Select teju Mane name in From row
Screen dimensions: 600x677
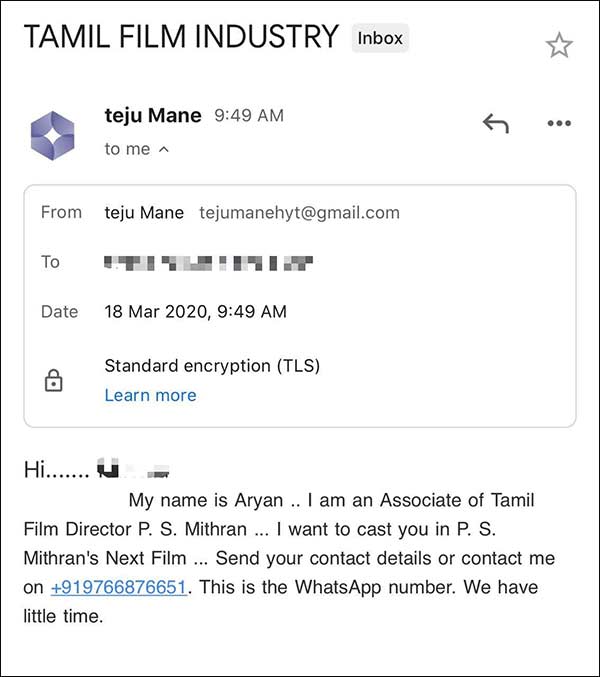tap(144, 213)
